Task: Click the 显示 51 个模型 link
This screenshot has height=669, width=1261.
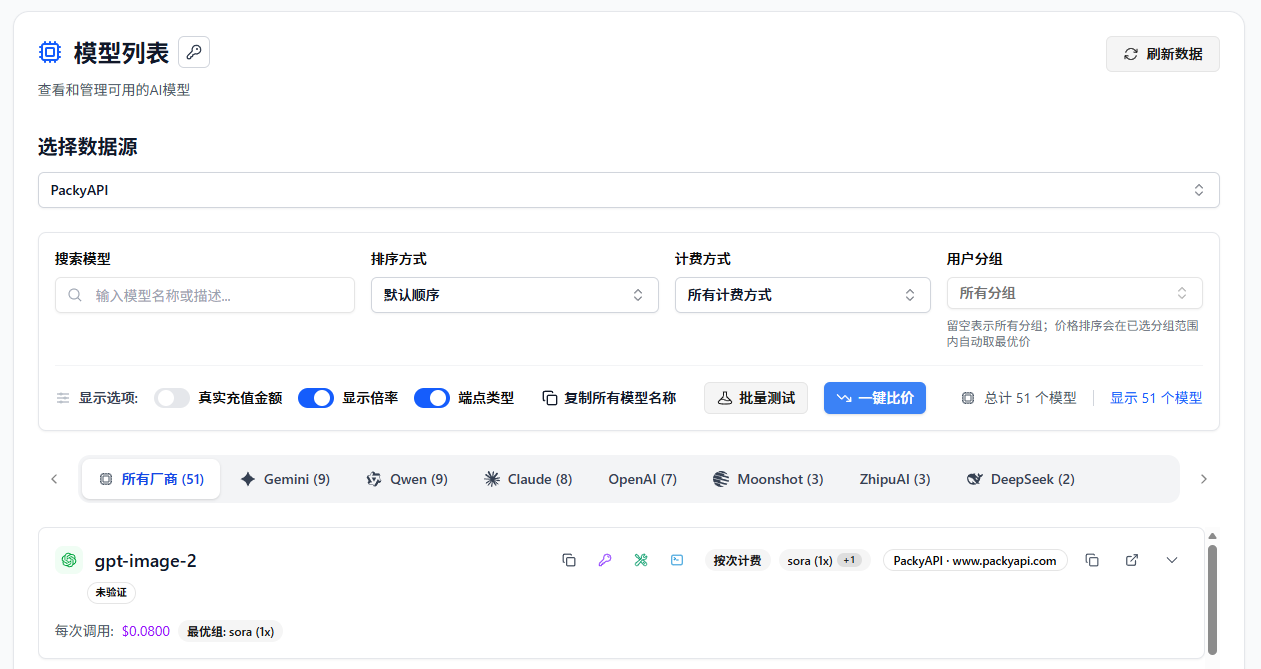Action: pyautogui.click(x=1156, y=398)
